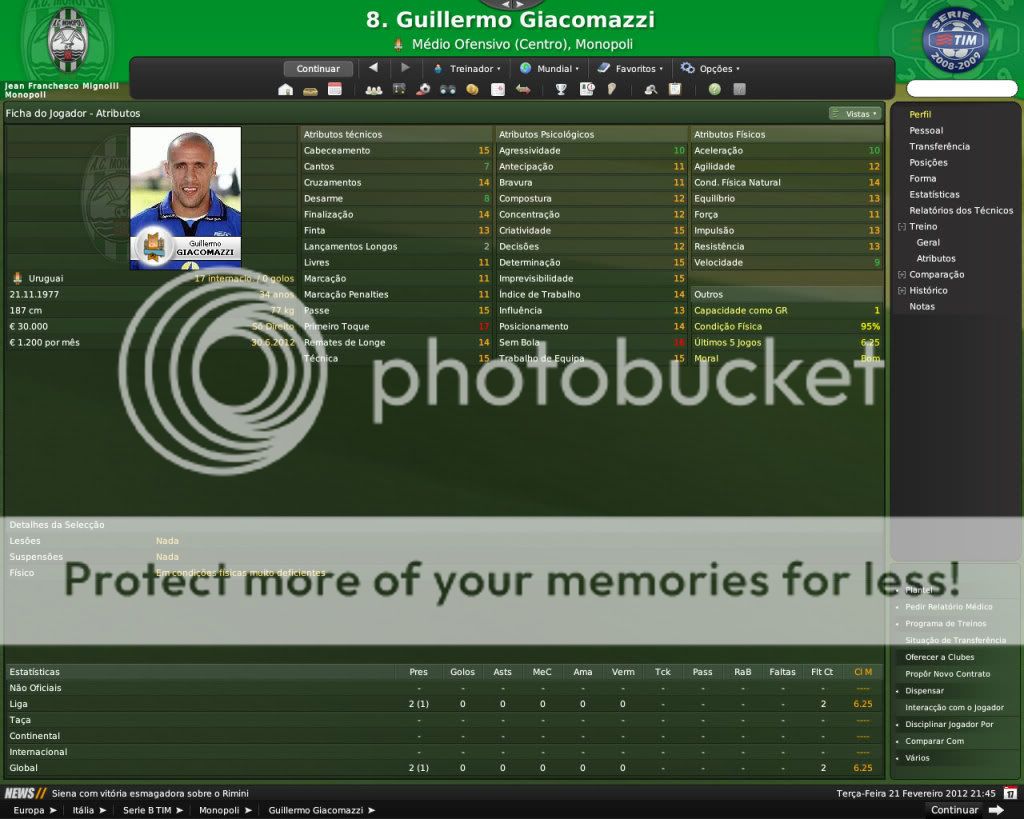Click the search field at top right

point(961,89)
